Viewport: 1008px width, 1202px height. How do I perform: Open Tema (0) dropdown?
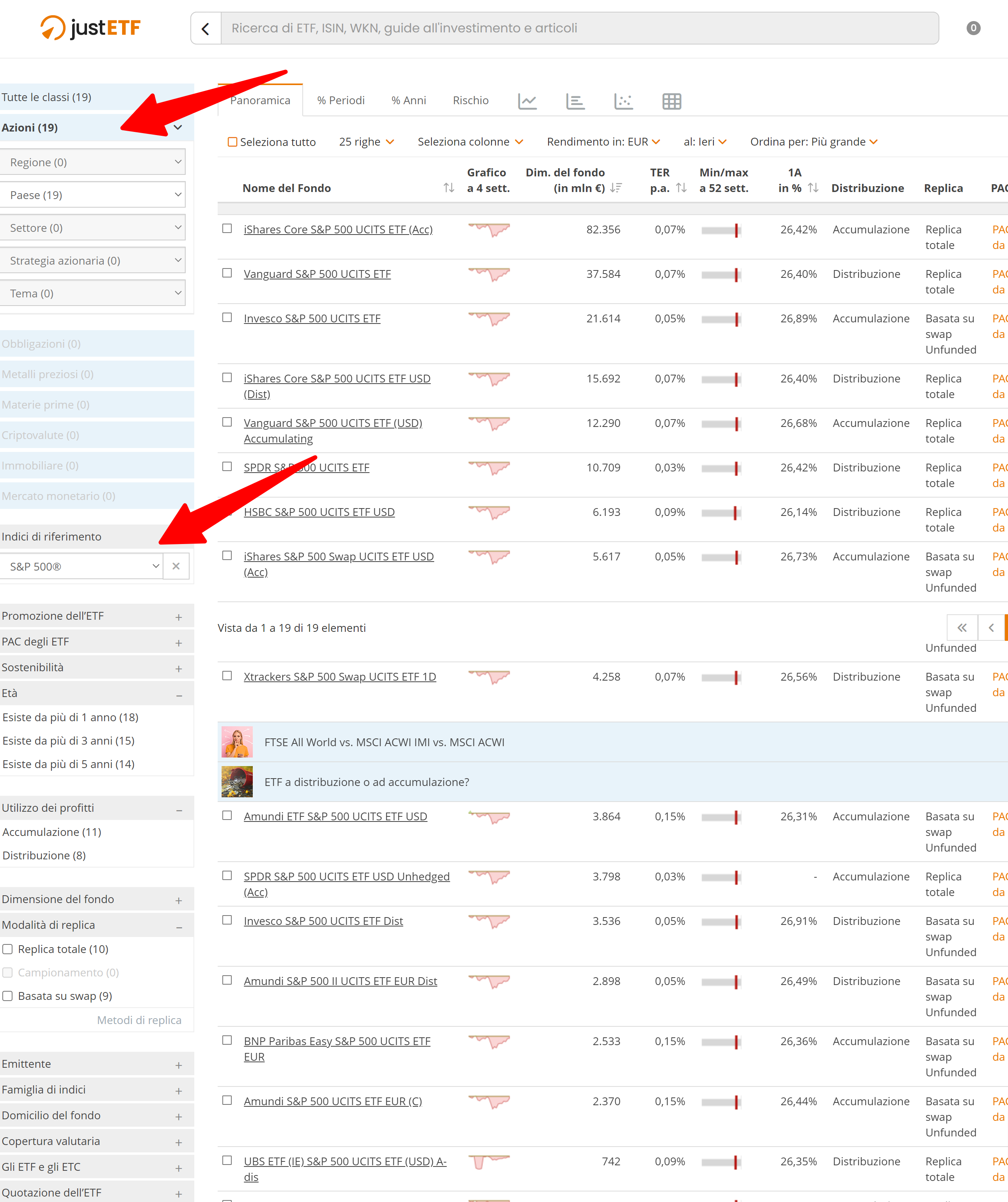point(92,292)
